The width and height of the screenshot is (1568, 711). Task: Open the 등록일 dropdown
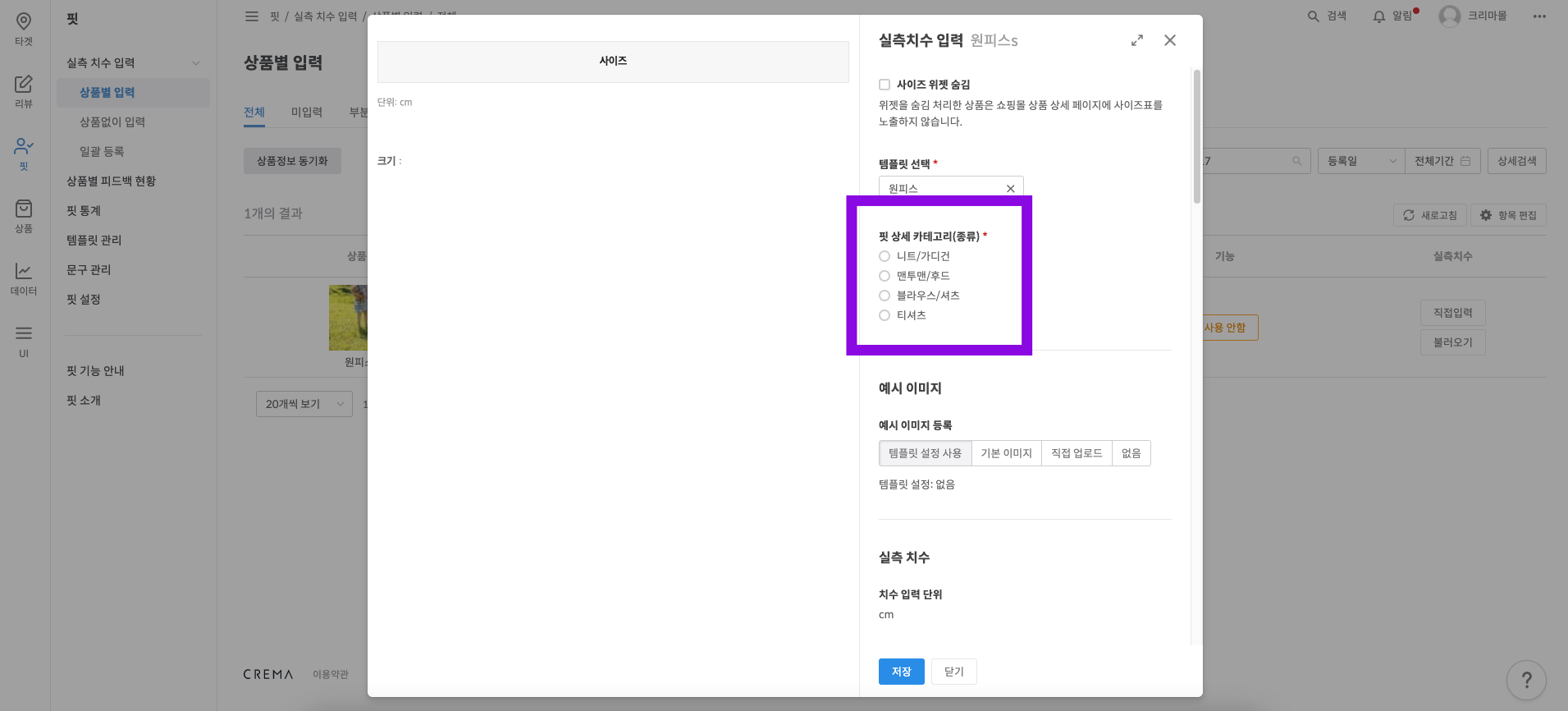(x=1361, y=161)
